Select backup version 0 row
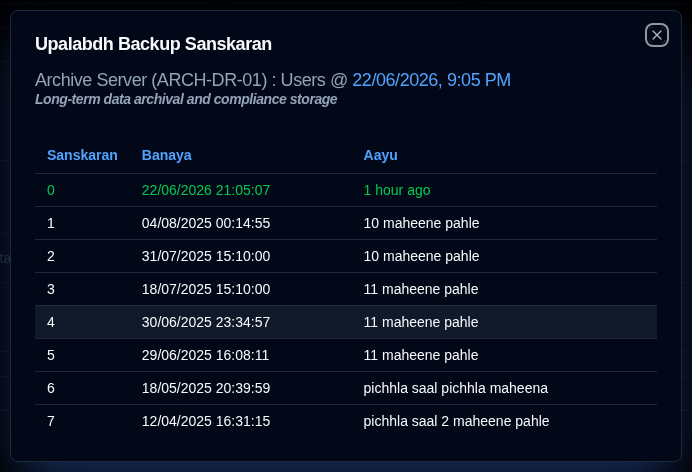Image resolution: width=692 pixels, height=472 pixels. [346, 190]
